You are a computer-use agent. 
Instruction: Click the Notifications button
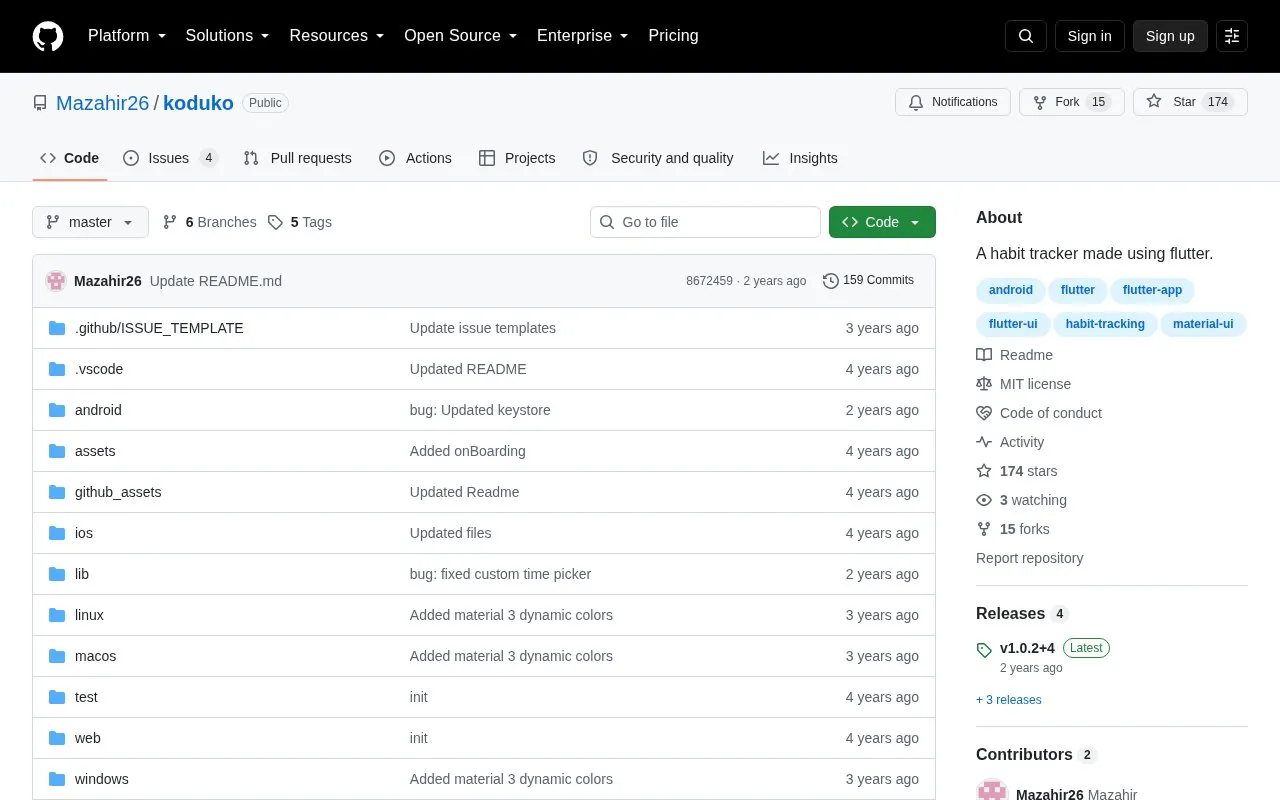(953, 102)
